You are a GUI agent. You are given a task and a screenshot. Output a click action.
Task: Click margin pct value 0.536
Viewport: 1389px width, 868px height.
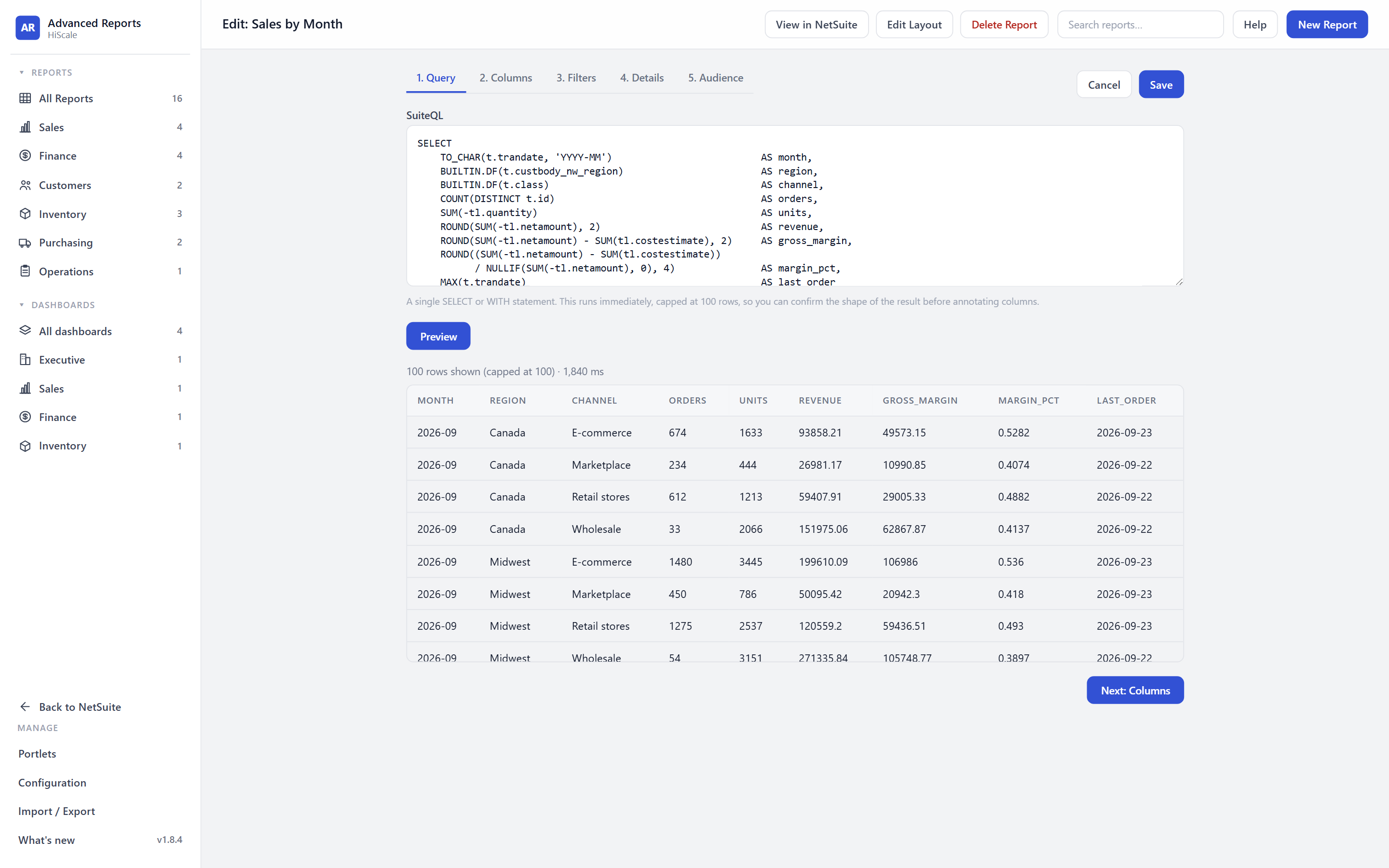tap(1010, 561)
